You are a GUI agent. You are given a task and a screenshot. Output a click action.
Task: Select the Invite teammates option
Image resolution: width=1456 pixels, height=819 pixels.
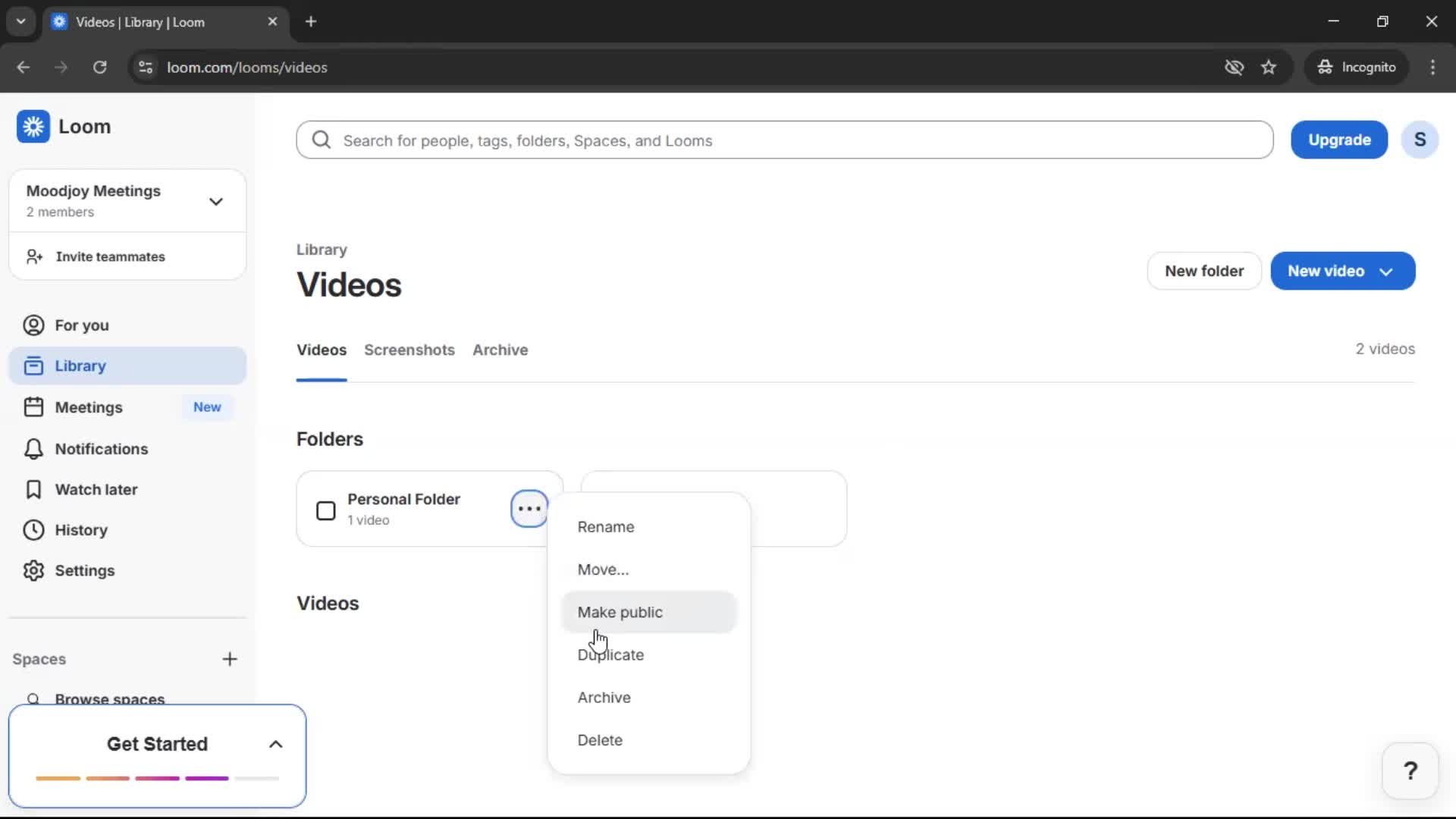pos(111,256)
